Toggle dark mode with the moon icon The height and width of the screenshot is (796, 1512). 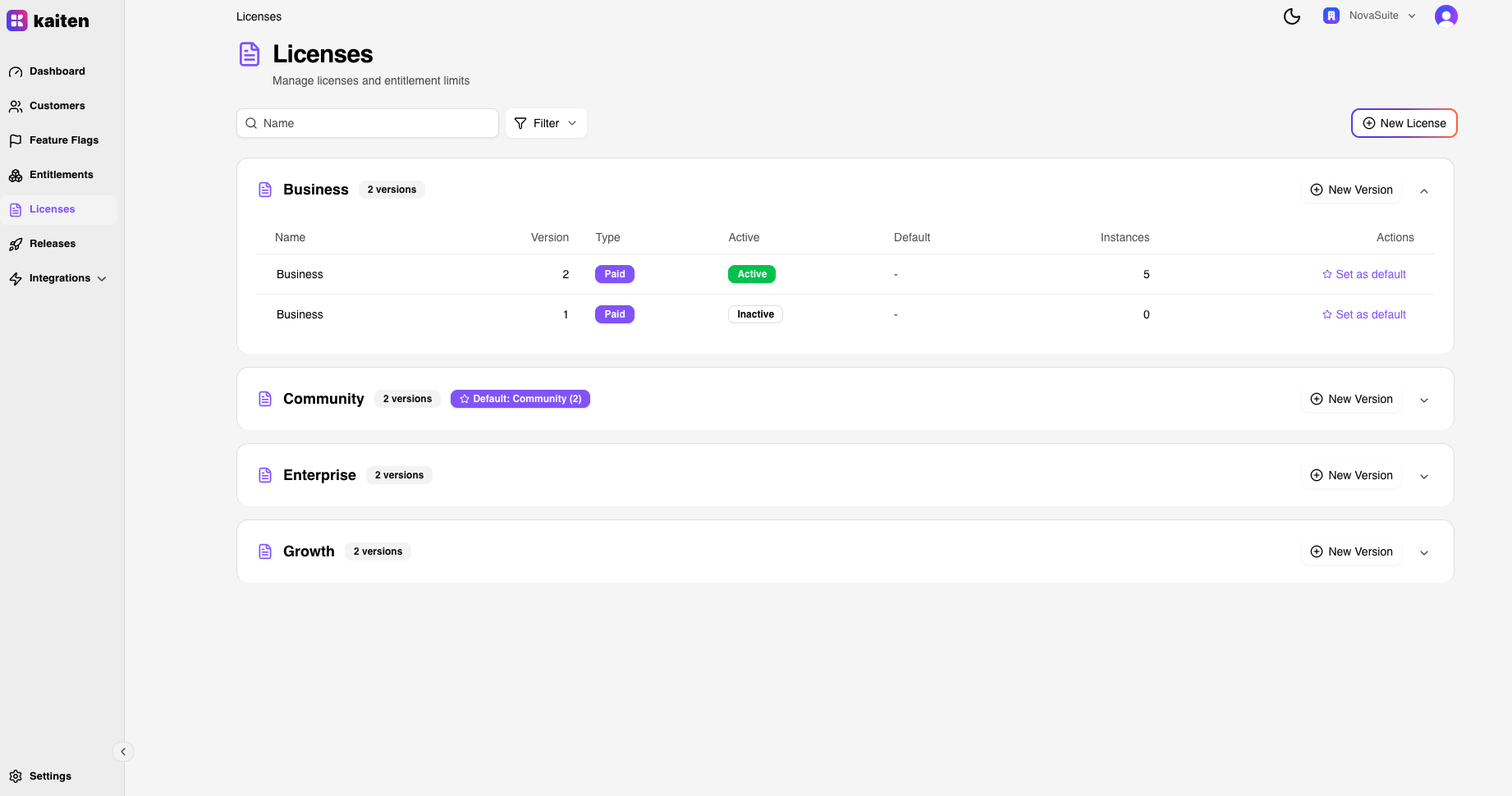(x=1291, y=16)
